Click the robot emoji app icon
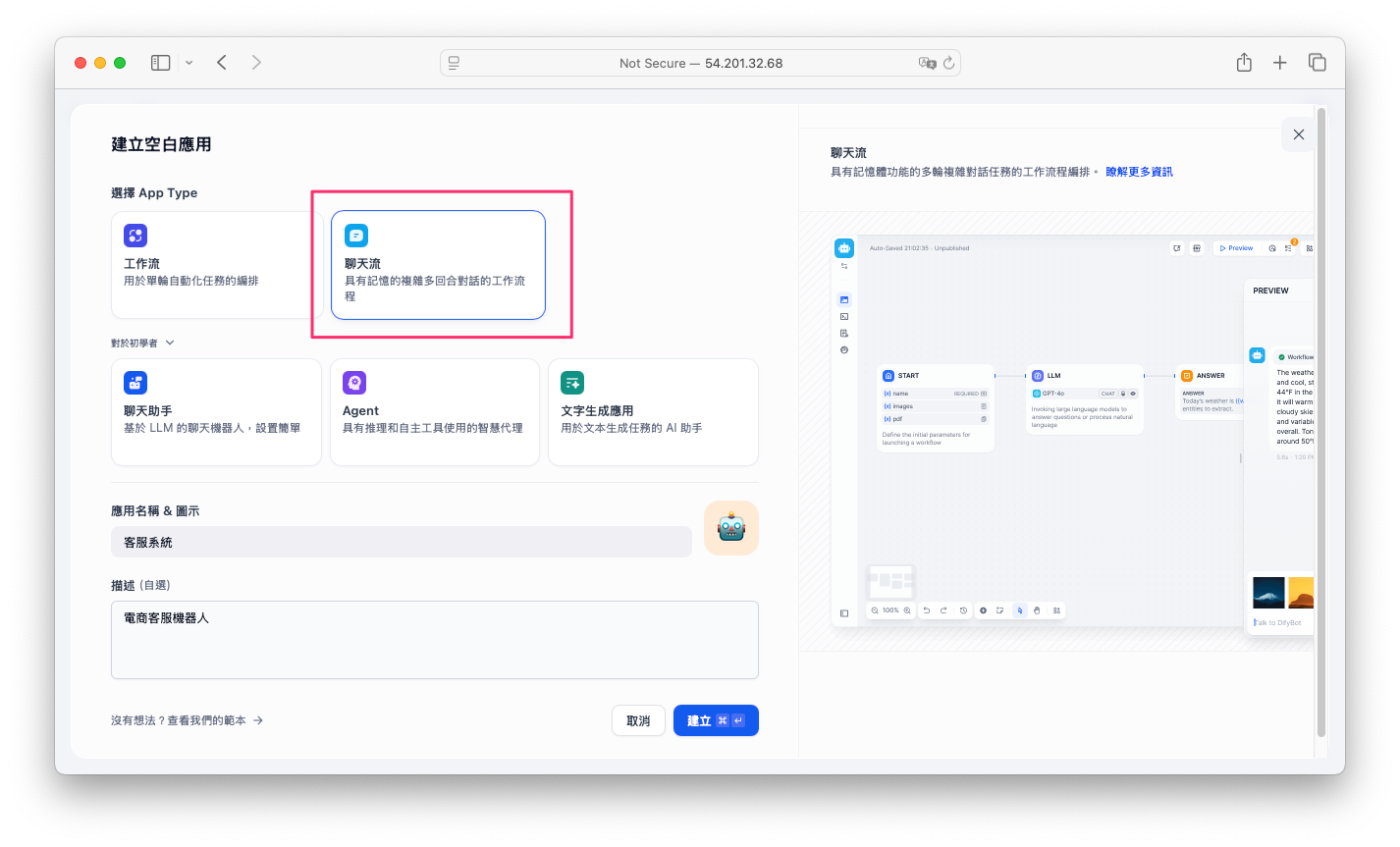1400x847 pixels. point(730,528)
